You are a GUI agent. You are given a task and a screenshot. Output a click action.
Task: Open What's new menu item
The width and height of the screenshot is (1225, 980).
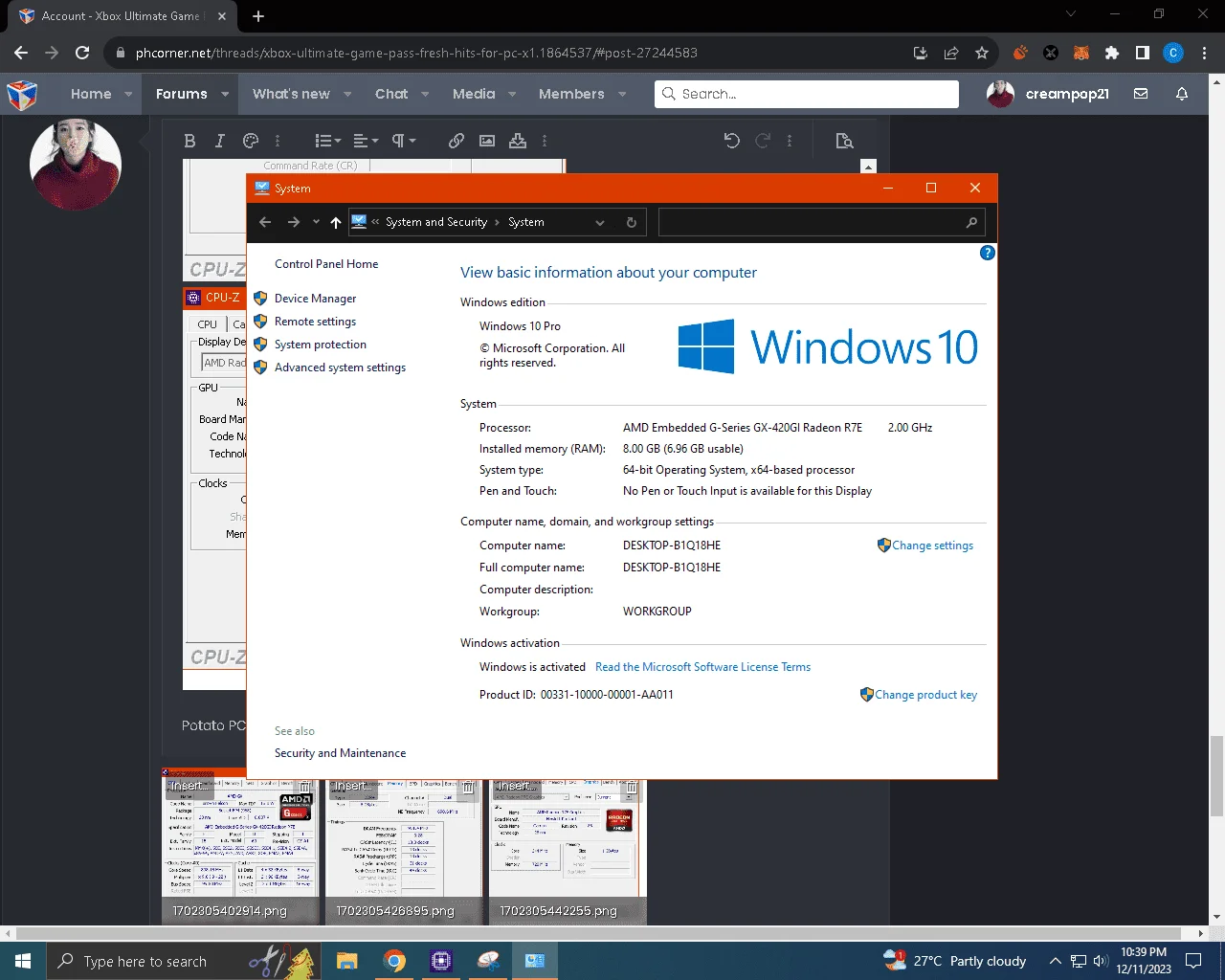[291, 94]
